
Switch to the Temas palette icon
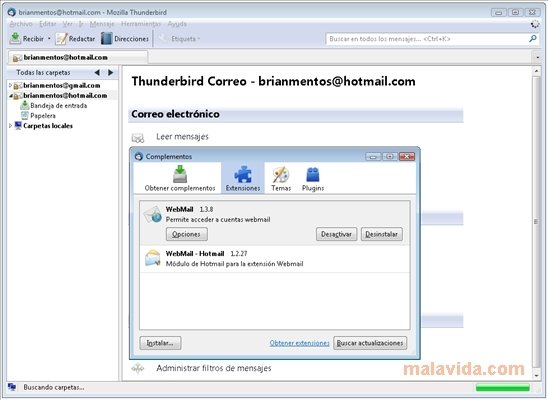point(281,174)
